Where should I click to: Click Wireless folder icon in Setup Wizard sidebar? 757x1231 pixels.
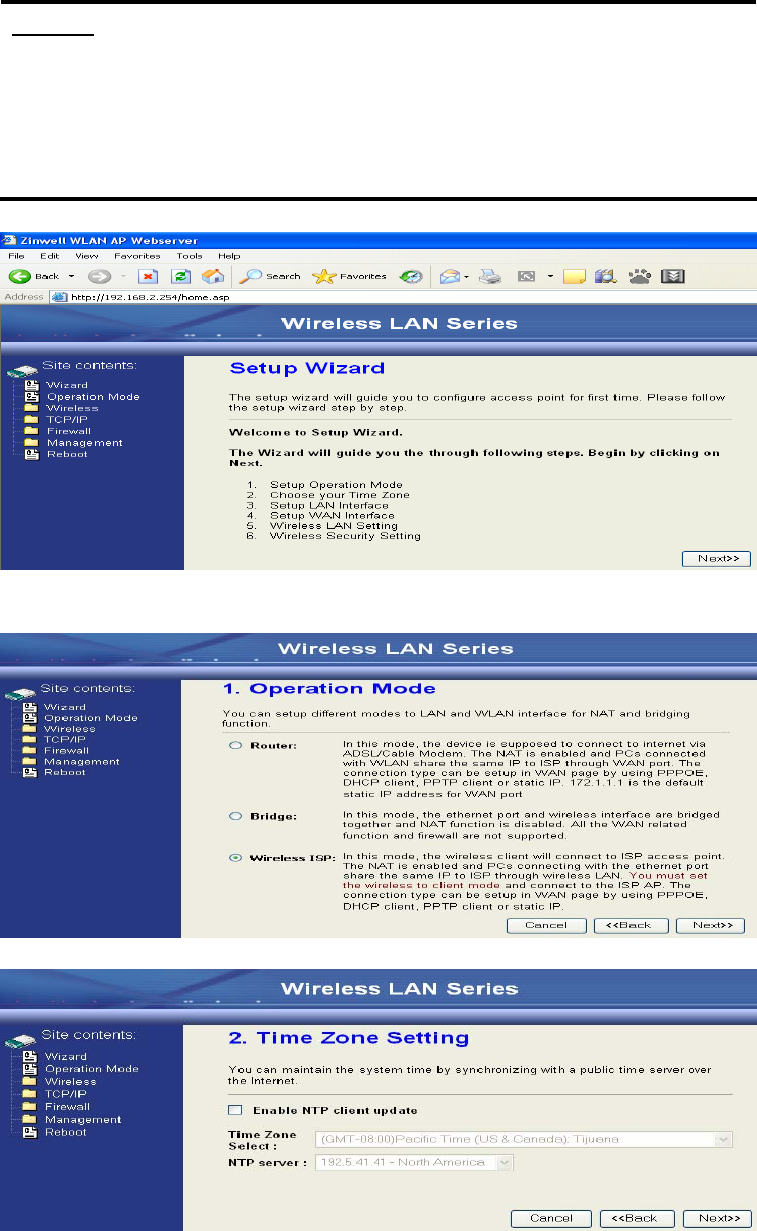[x=32, y=408]
